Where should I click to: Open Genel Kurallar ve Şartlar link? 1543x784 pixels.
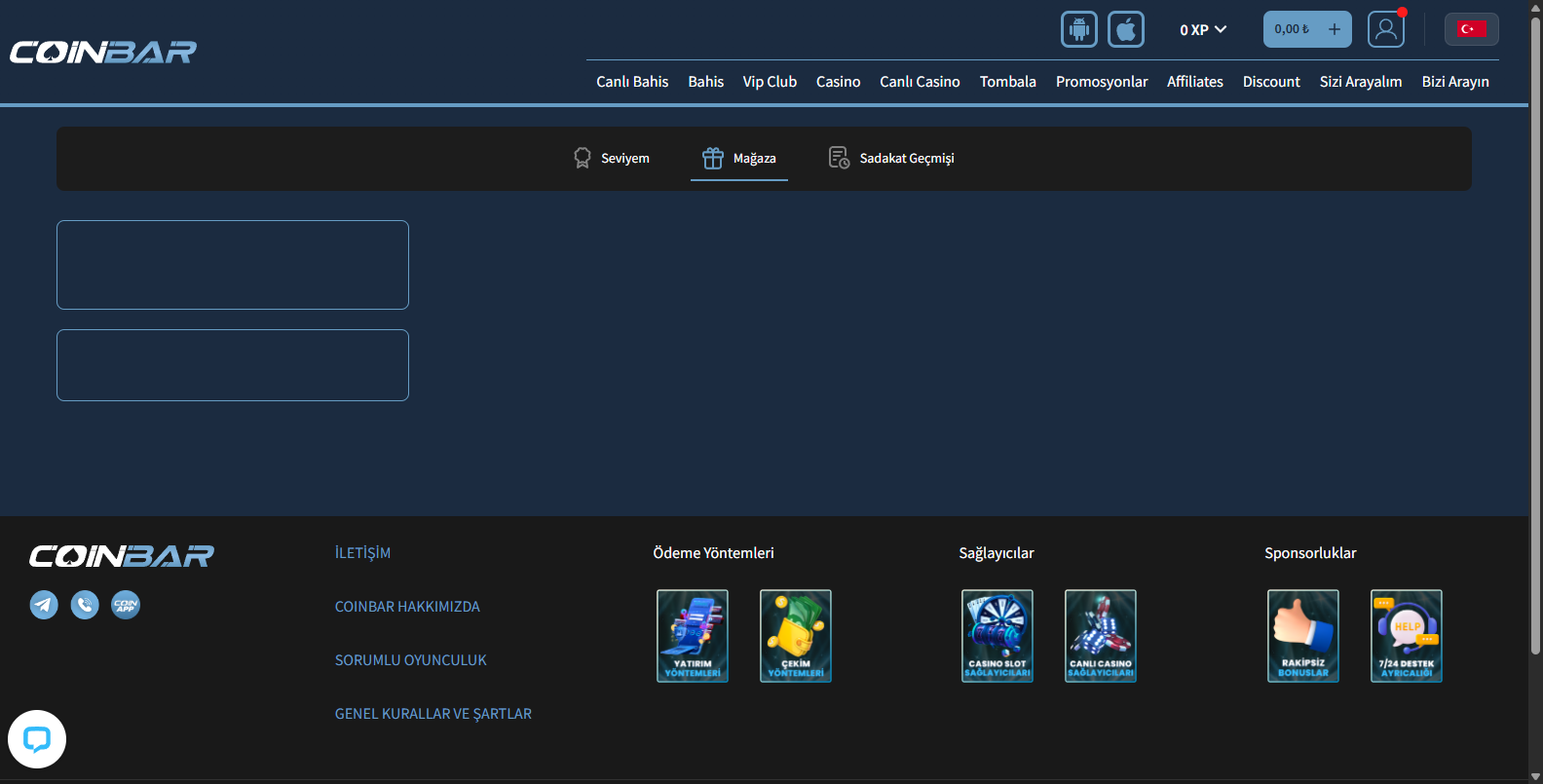click(x=433, y=714)
